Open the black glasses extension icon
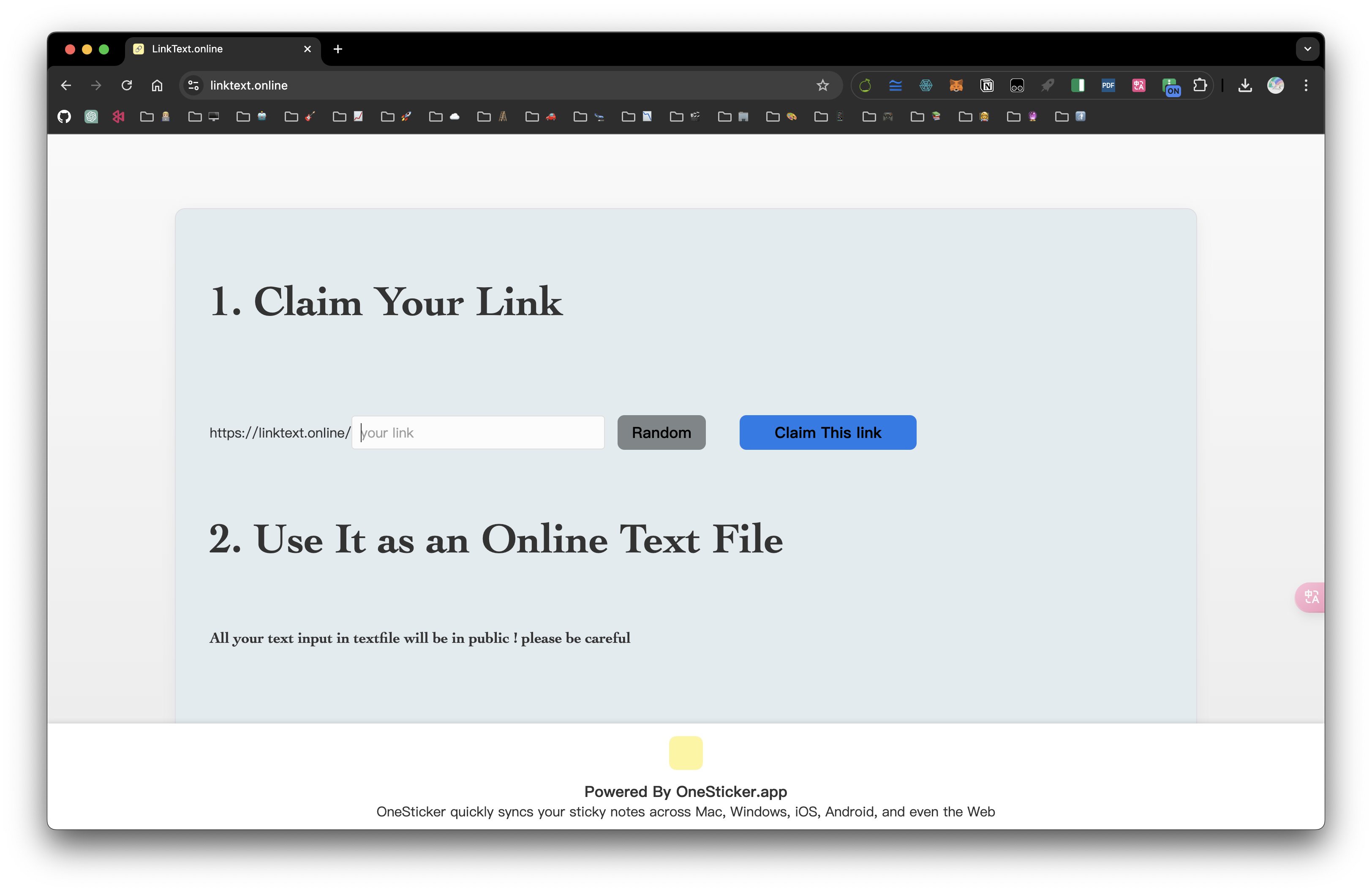The height and width of the screenshot is (892, 1372). pos(1017,85)
